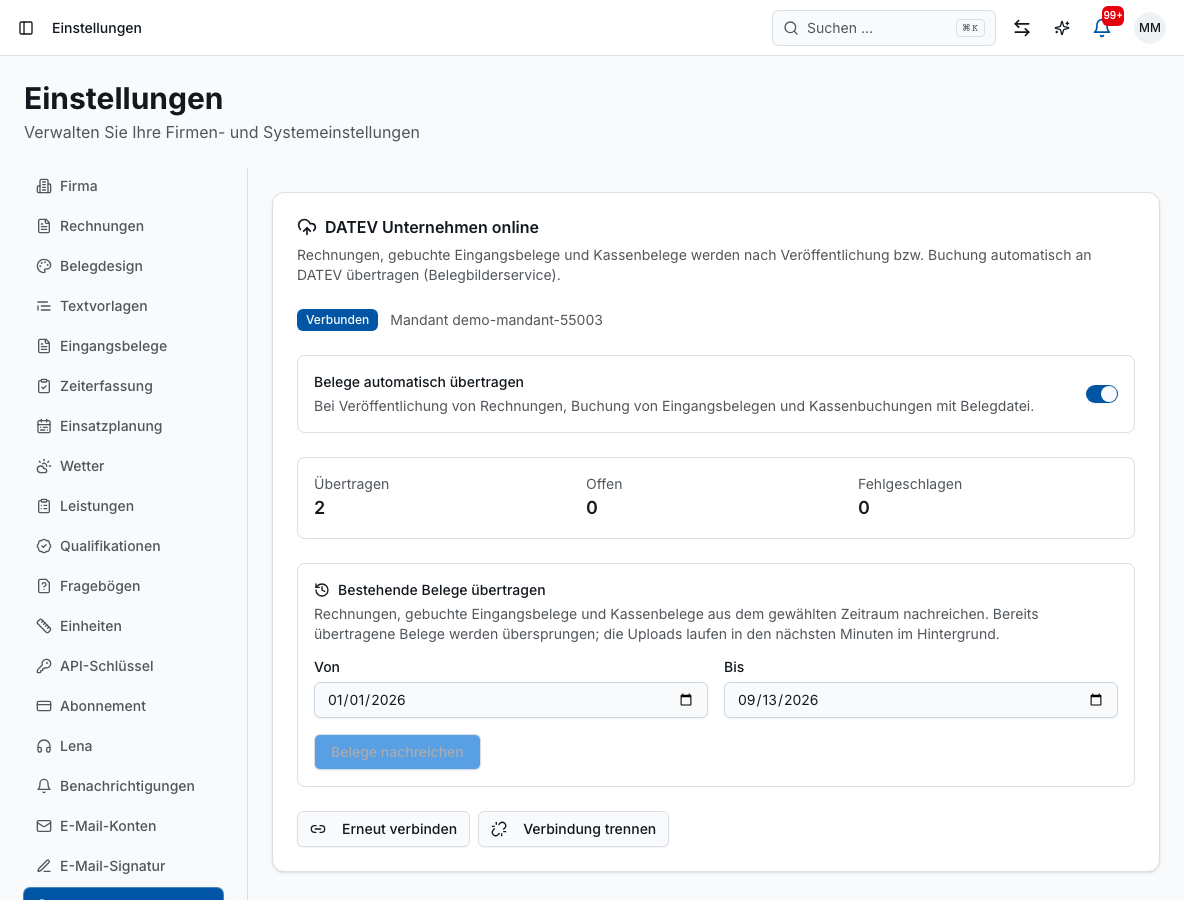Screen dimensions: 1184x900
Task: Click 'DATEV Unternehmen online' heading
Action: coord(432,227)
